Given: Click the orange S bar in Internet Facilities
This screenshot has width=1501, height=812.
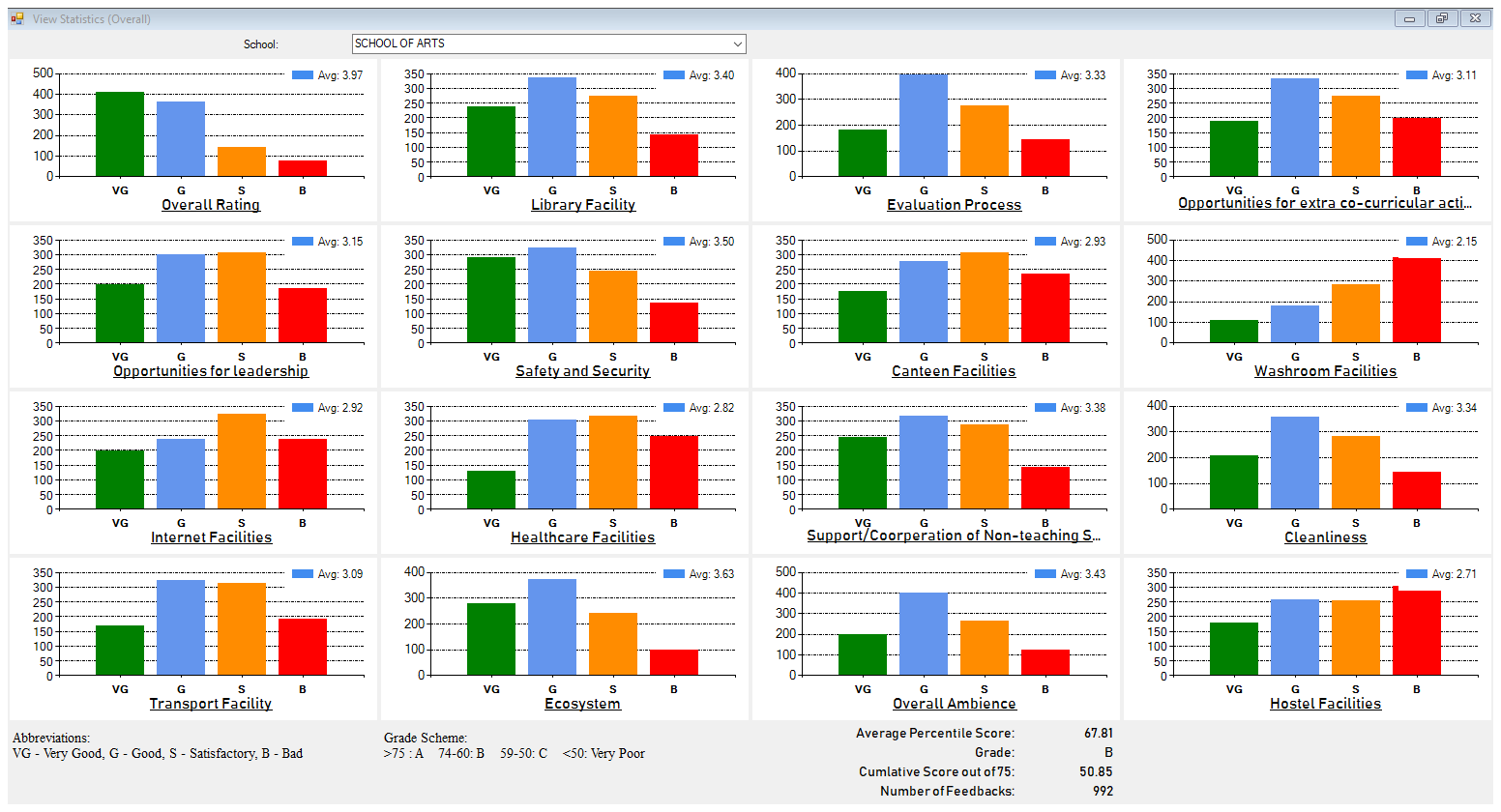Looking at the screenshot, I should pos(242,461).
